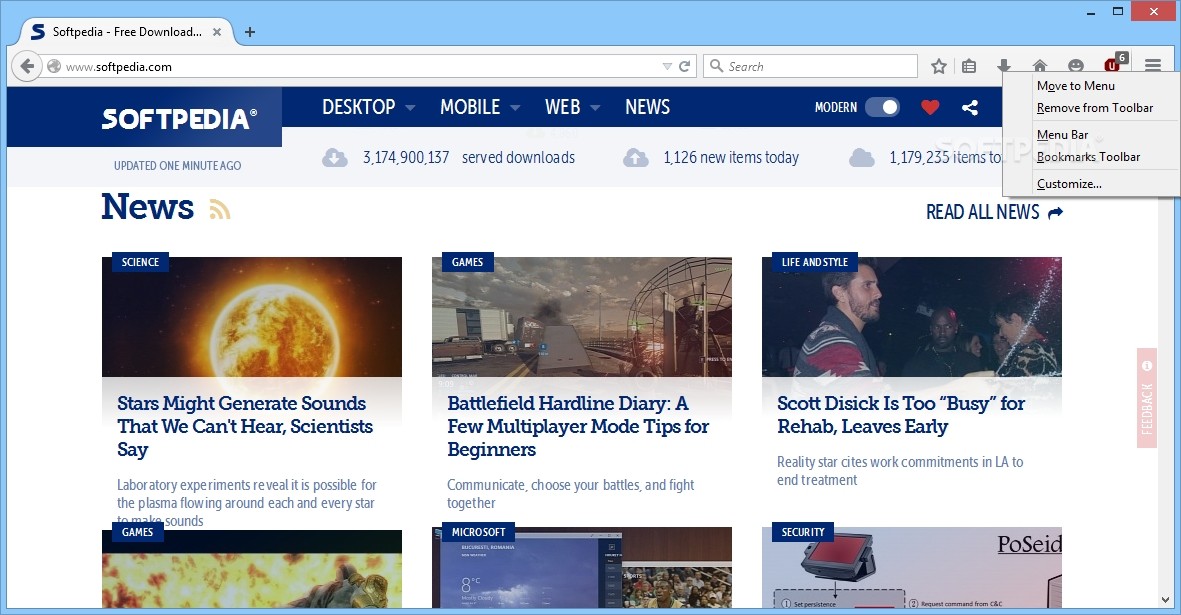Go to Home page icon
The image size is (1181, 615).
point(1040,66)
